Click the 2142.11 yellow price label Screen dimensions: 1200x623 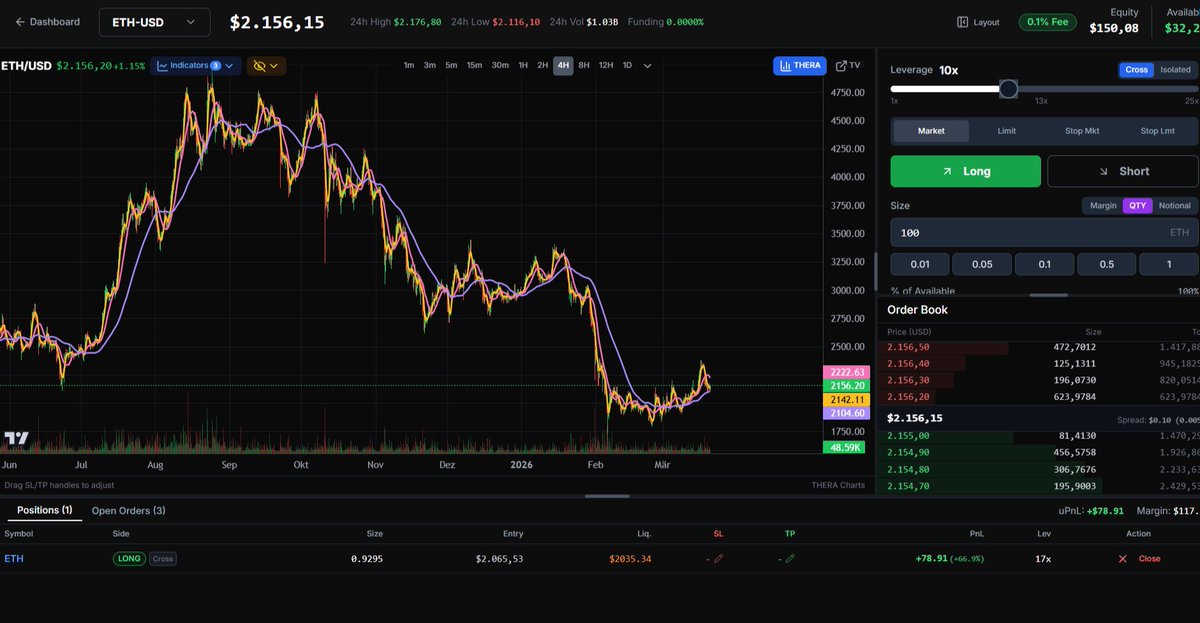coord(846,399)
